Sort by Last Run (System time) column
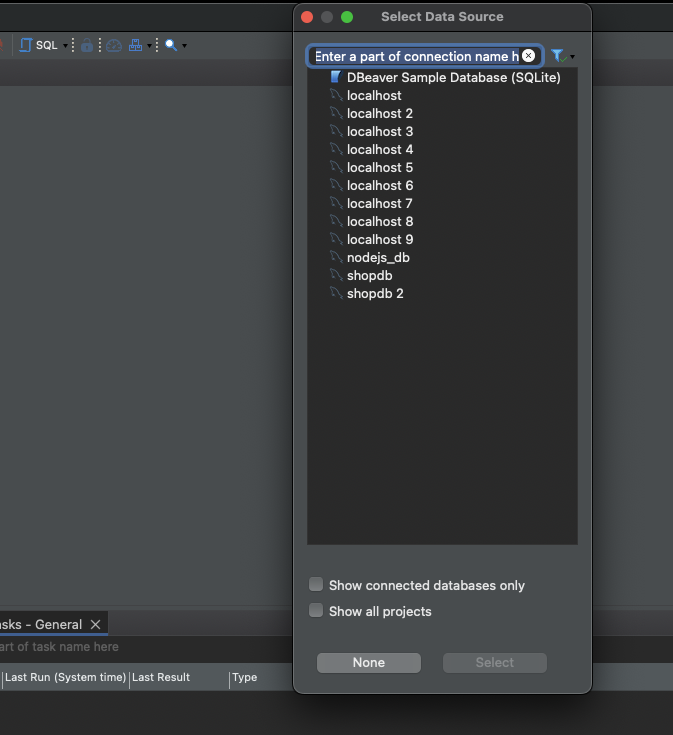The image size is (673, 735). coord(66,677)
